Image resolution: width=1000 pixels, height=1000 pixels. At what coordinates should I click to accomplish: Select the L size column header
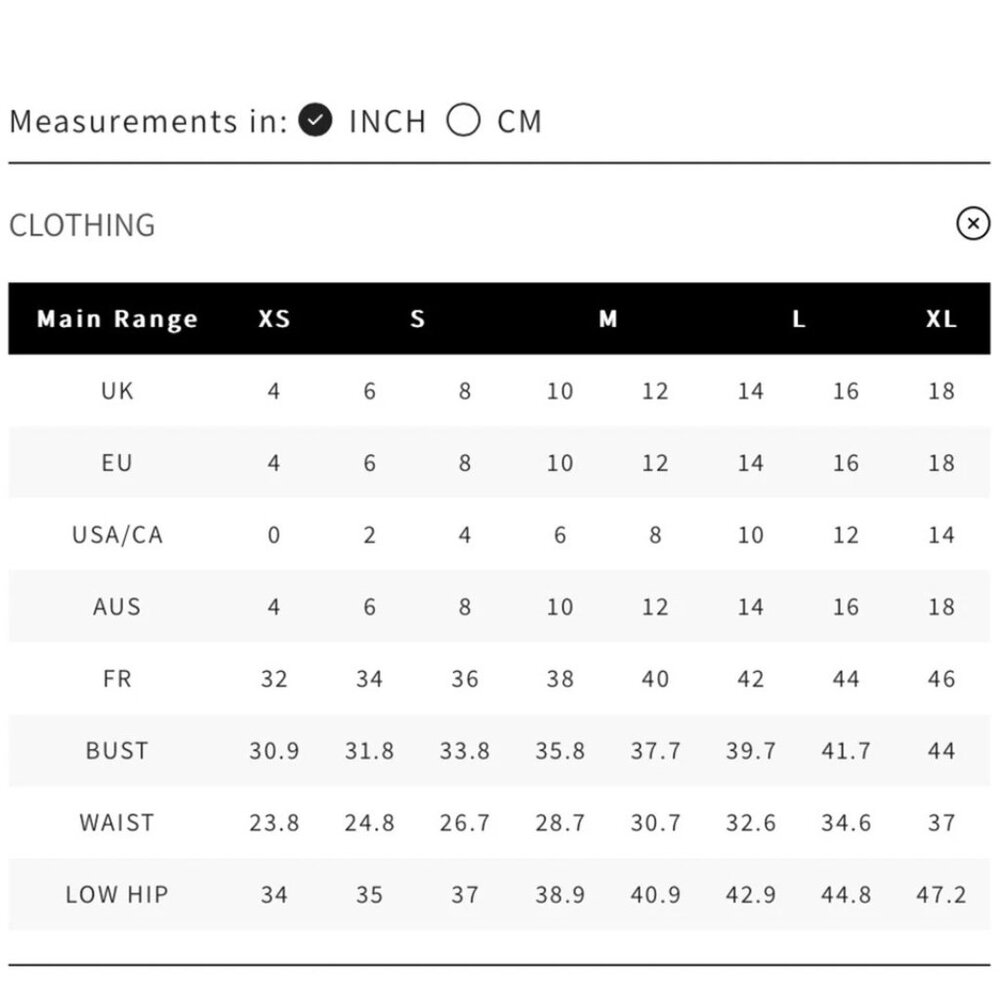[798, 318]
